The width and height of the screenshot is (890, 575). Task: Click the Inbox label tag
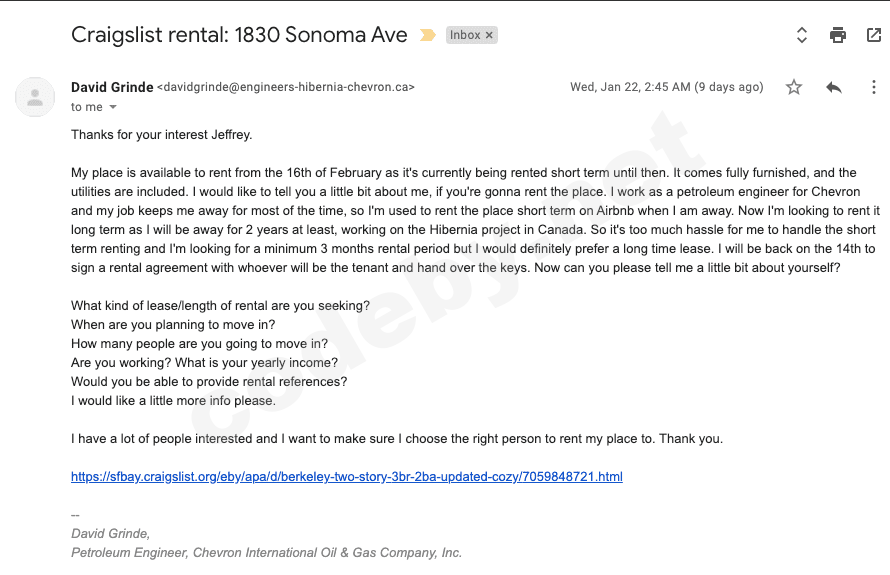click(465, 35)
